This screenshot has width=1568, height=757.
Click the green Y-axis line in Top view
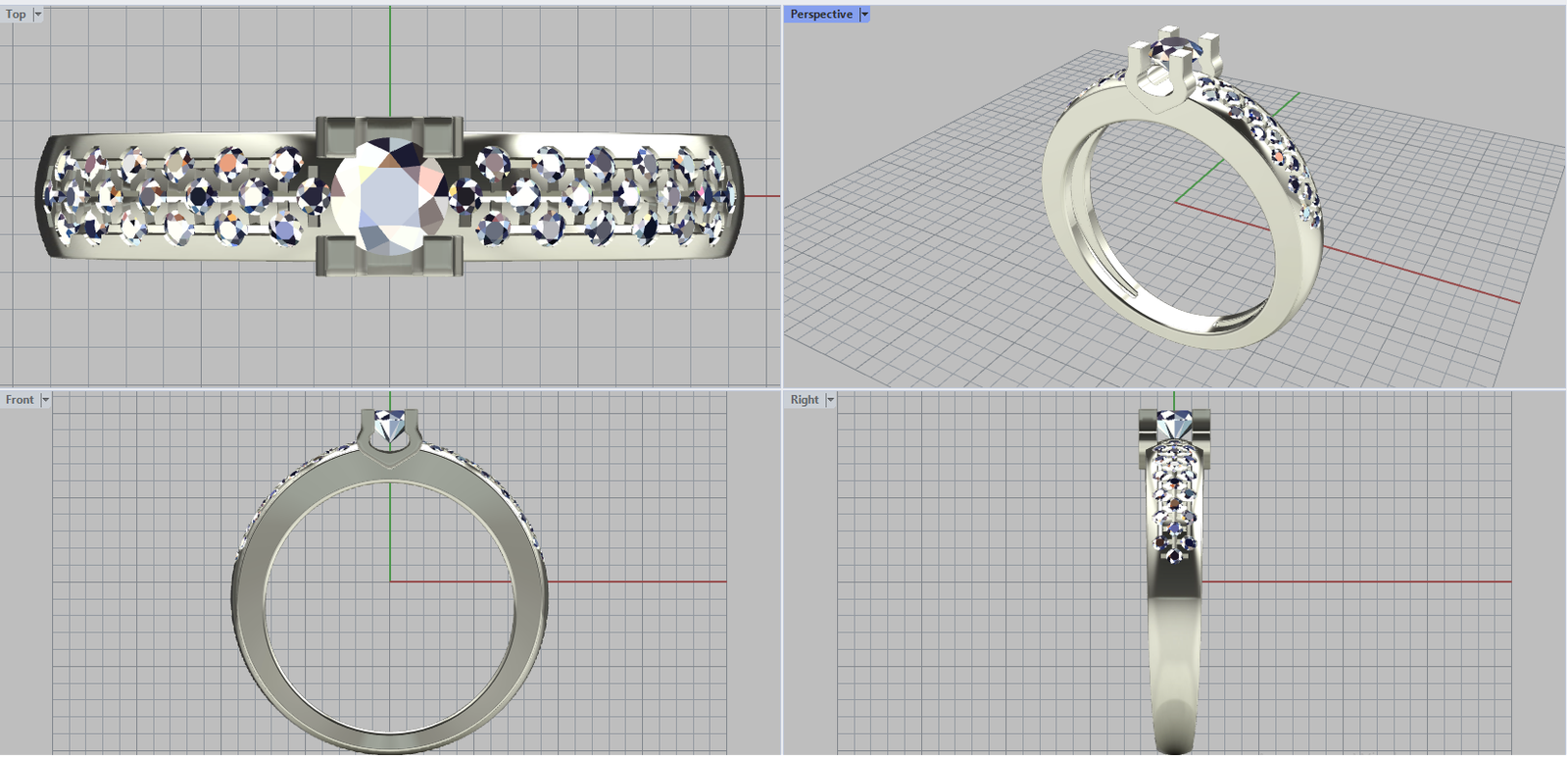point(390,59)
